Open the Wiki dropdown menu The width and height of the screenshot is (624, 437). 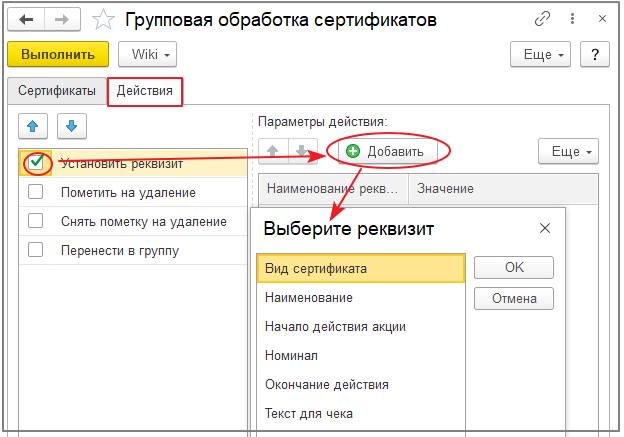[x=147, y=54]
